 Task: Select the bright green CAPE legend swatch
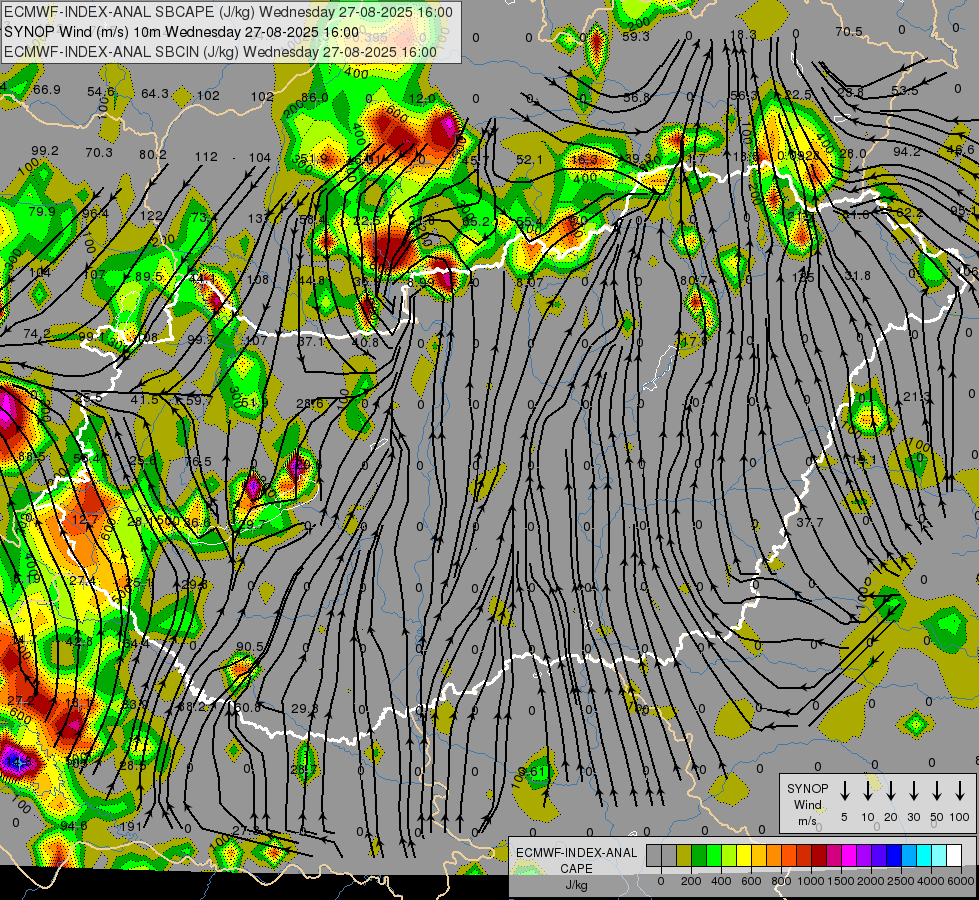(714, 856)
